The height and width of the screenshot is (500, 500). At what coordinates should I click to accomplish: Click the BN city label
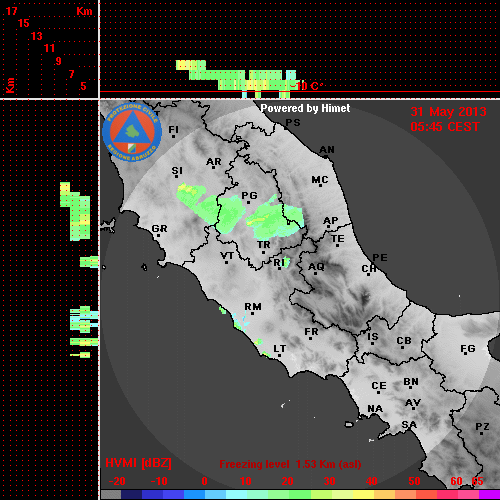pyautogui.click(x=411, y=381)
